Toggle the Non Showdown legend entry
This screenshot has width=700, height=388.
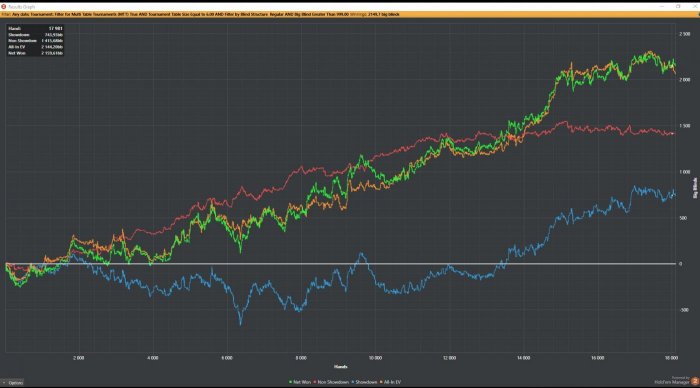point(331,382)
